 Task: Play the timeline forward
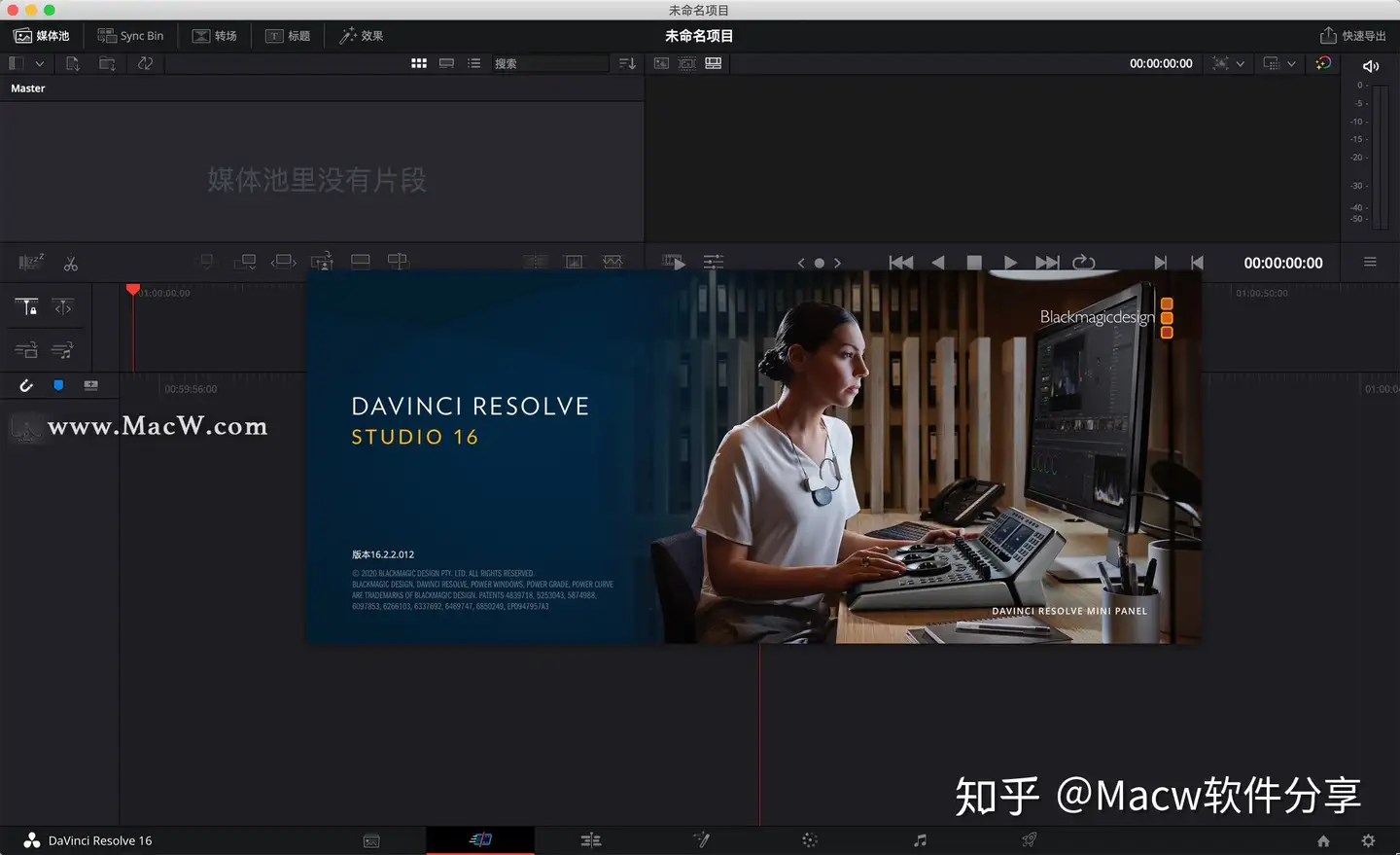tap(1010, 263)
